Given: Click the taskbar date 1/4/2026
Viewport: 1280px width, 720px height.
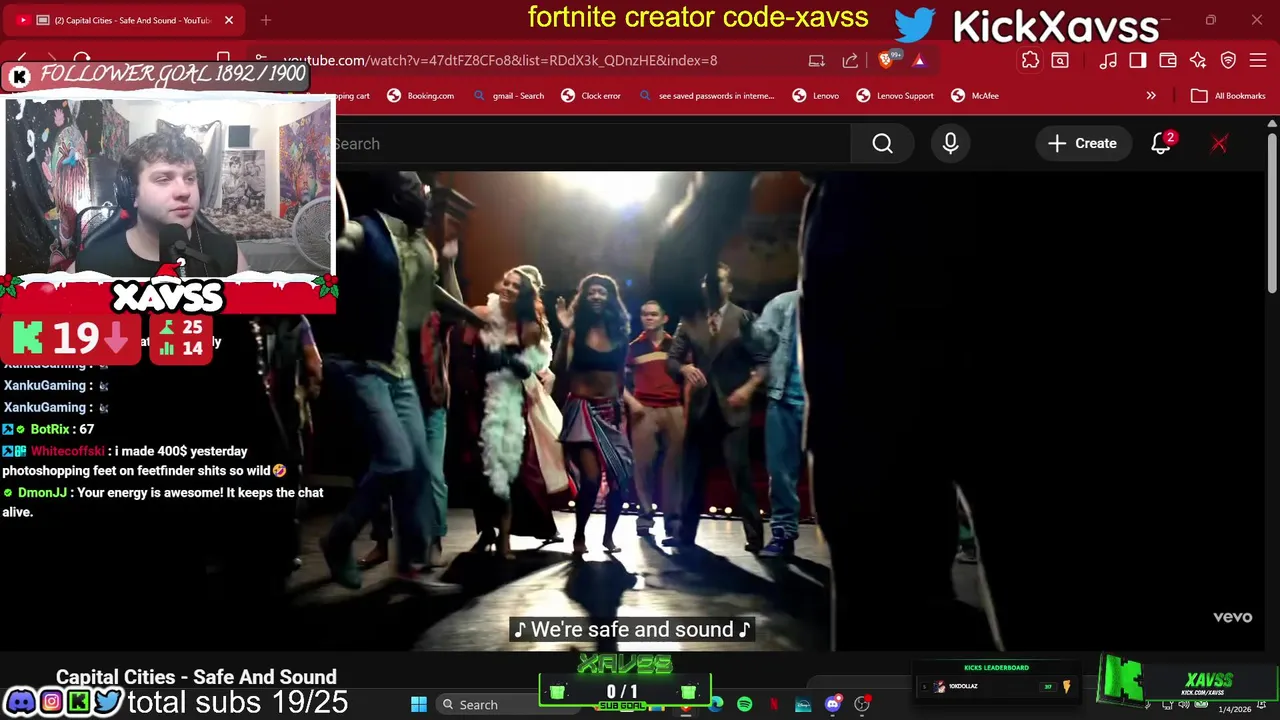Looking at the screenshot, I should 1234,709.
